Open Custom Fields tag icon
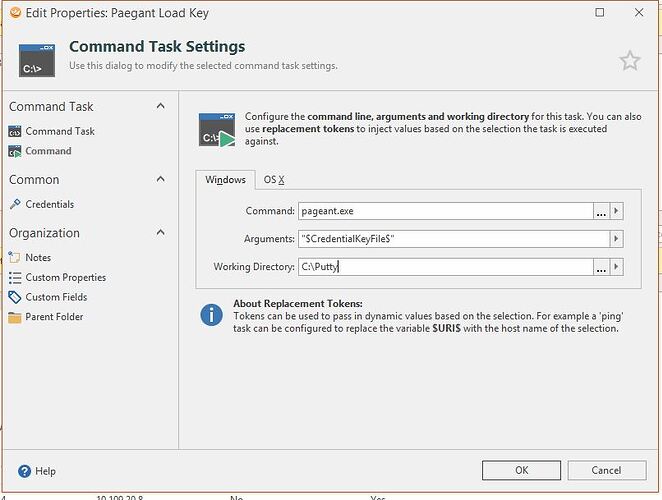Viewport: 662px width, 500px height. tap(15, 297)
